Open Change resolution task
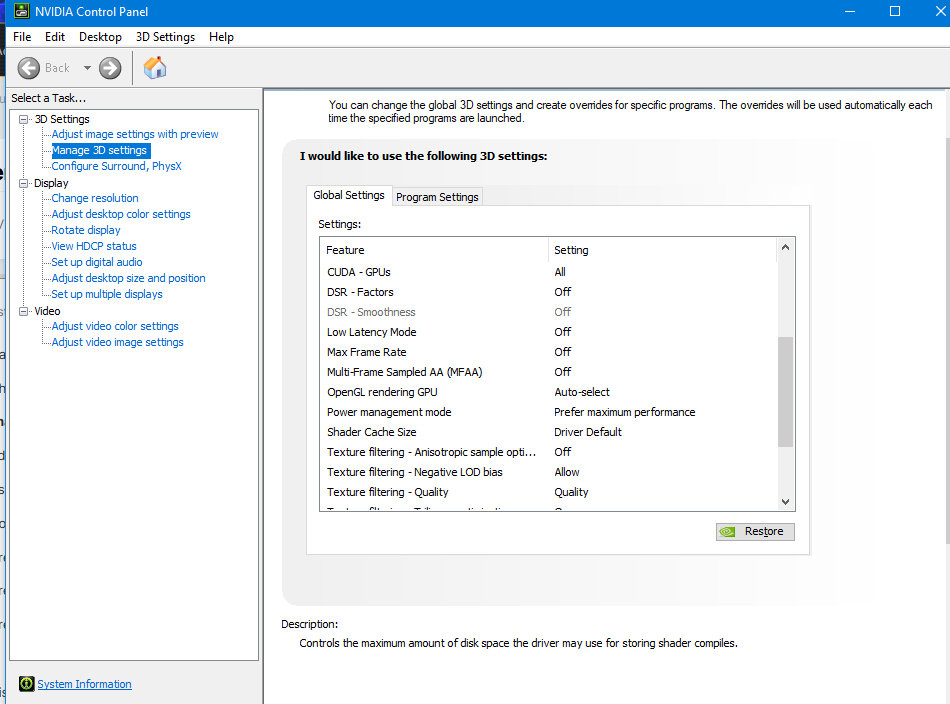 [x=95, y=198]
